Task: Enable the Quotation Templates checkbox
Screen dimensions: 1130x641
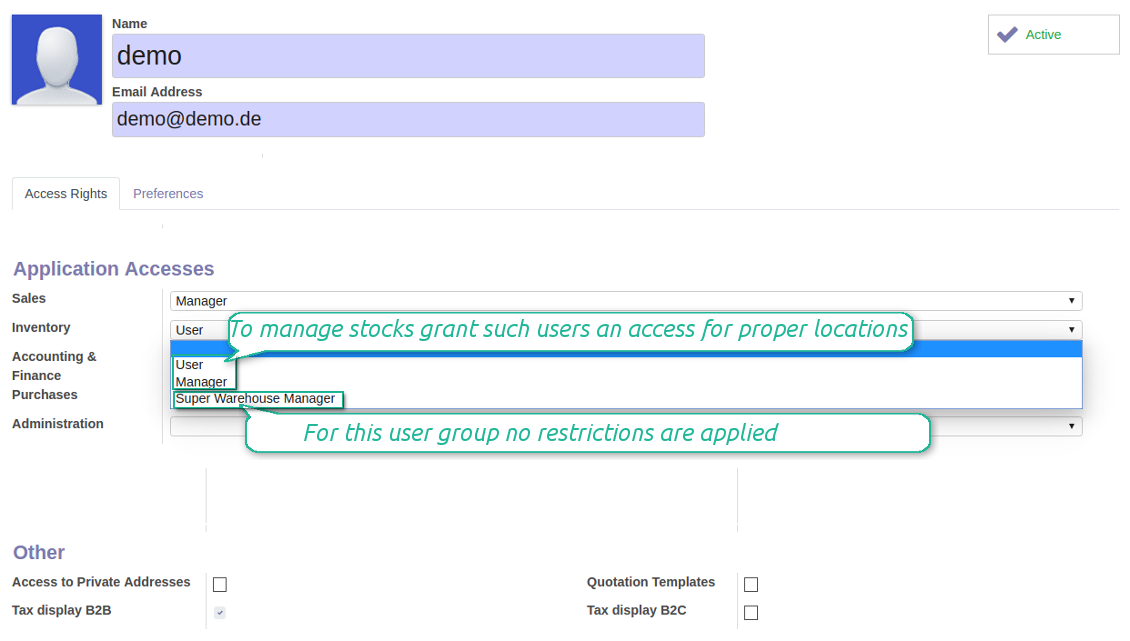Action: (x=751, y=584)
